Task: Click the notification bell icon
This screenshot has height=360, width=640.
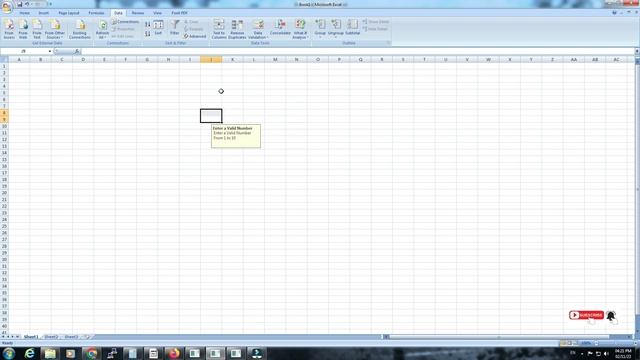Action: tap(611, 316)
